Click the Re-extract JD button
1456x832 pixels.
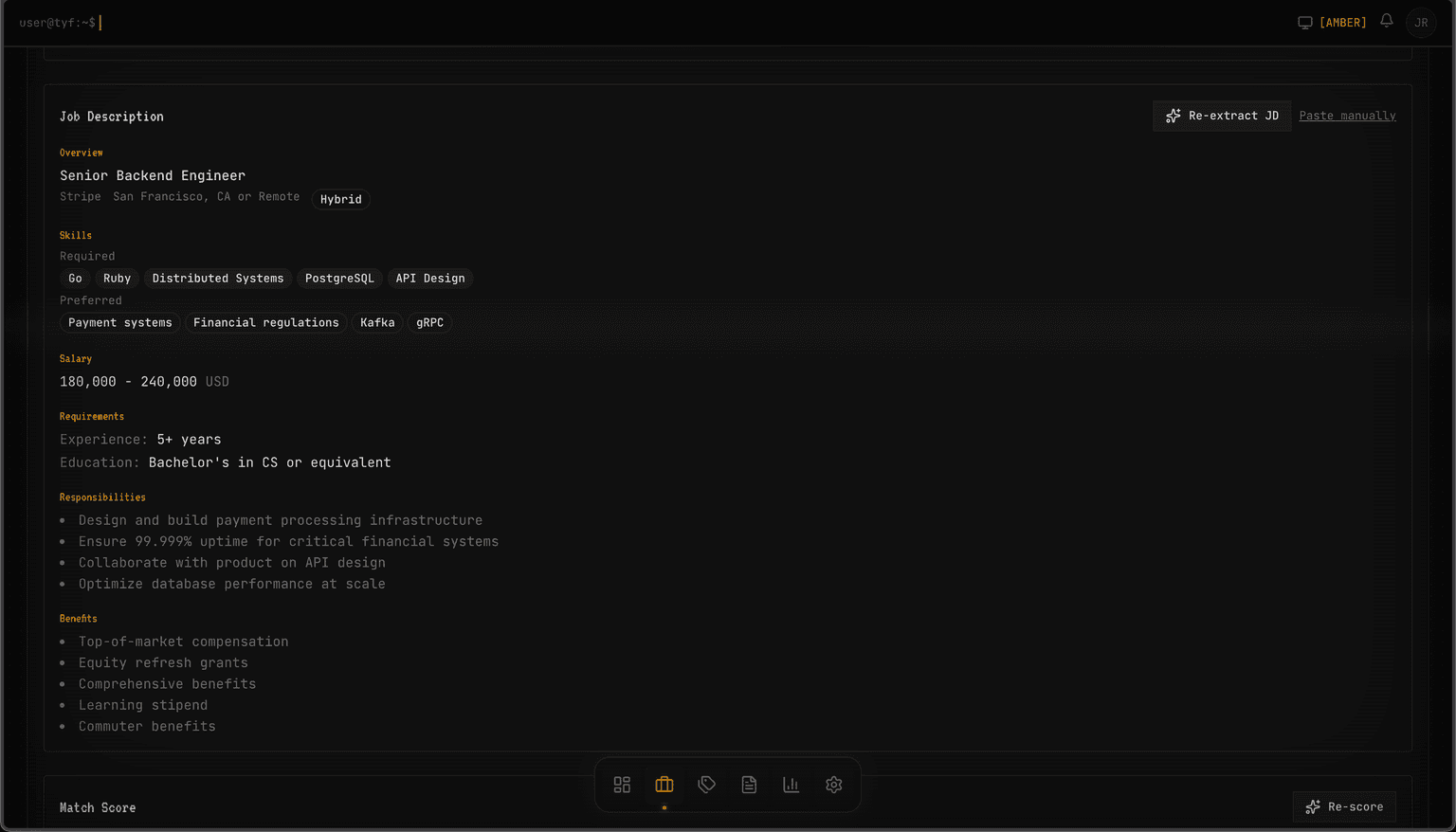(1222, 116)
